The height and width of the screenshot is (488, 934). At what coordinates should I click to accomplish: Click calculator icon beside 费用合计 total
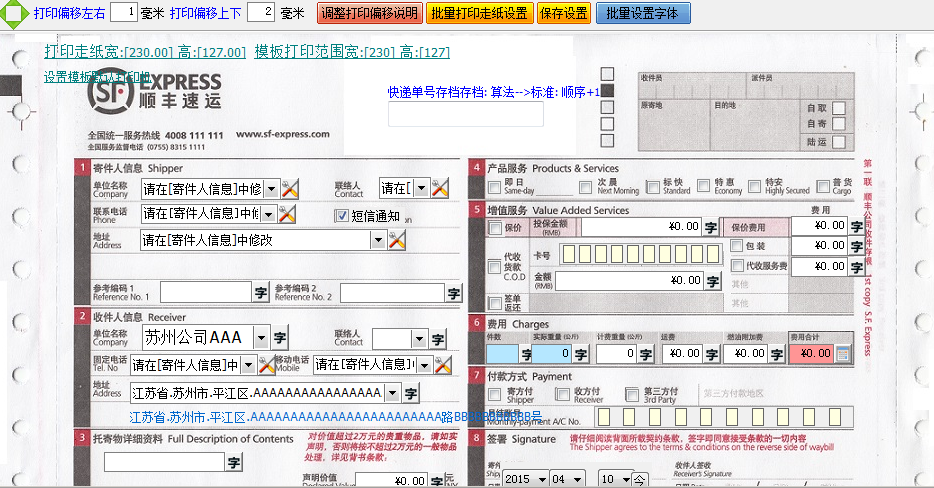point(843,353)
